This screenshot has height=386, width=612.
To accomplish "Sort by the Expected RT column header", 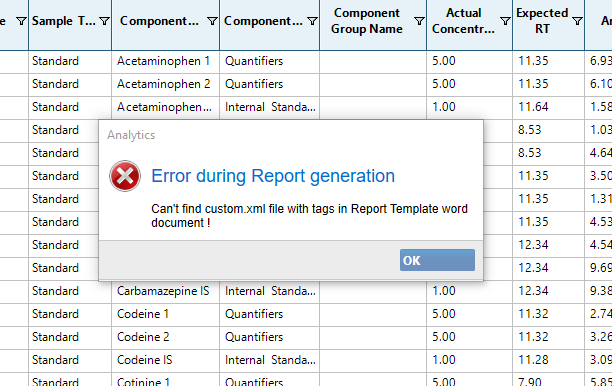I will click(x=542, y=21).
